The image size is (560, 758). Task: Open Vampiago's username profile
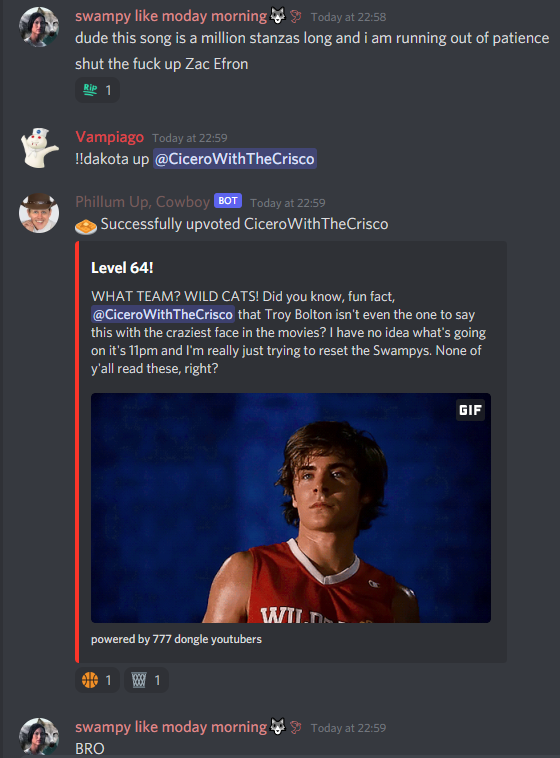click(x=109, y=137)
